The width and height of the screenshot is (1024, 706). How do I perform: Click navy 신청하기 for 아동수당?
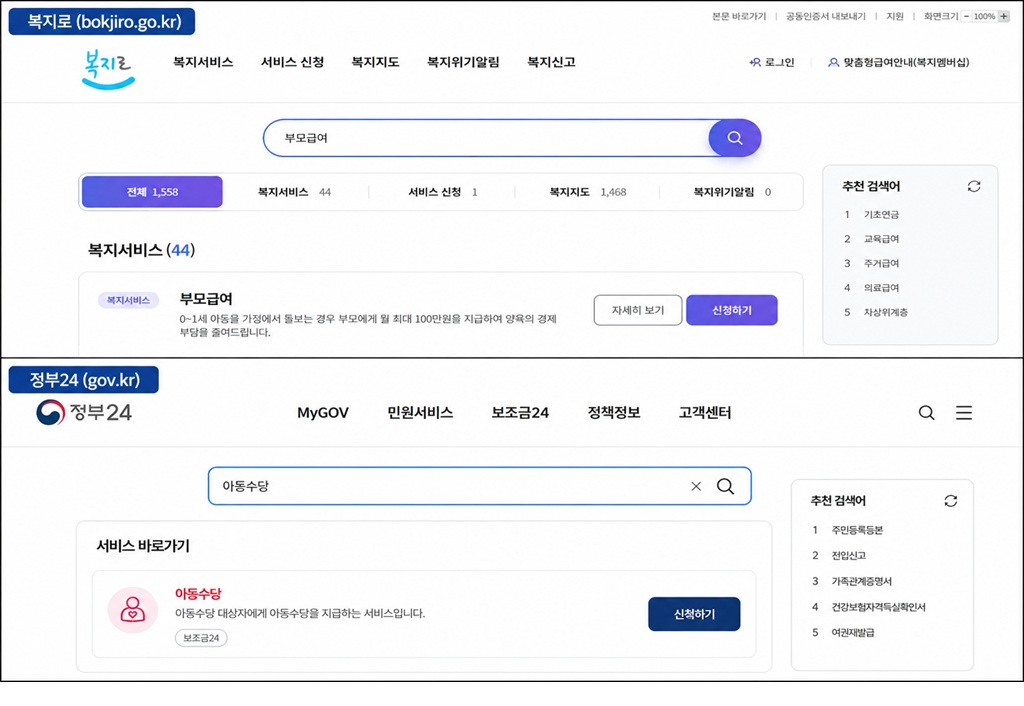694,614
